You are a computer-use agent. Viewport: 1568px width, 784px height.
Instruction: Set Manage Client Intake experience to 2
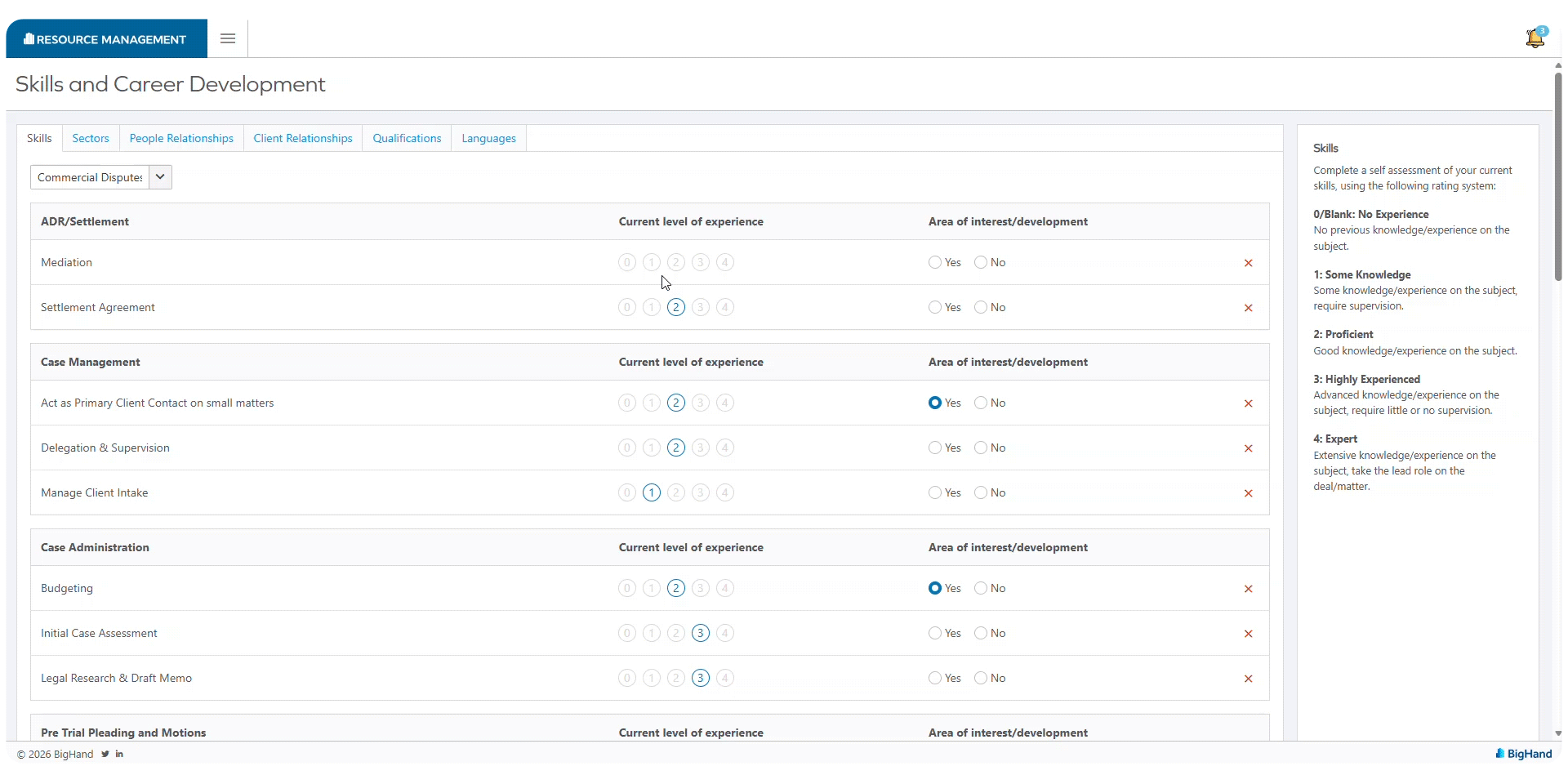click(676, 492)
